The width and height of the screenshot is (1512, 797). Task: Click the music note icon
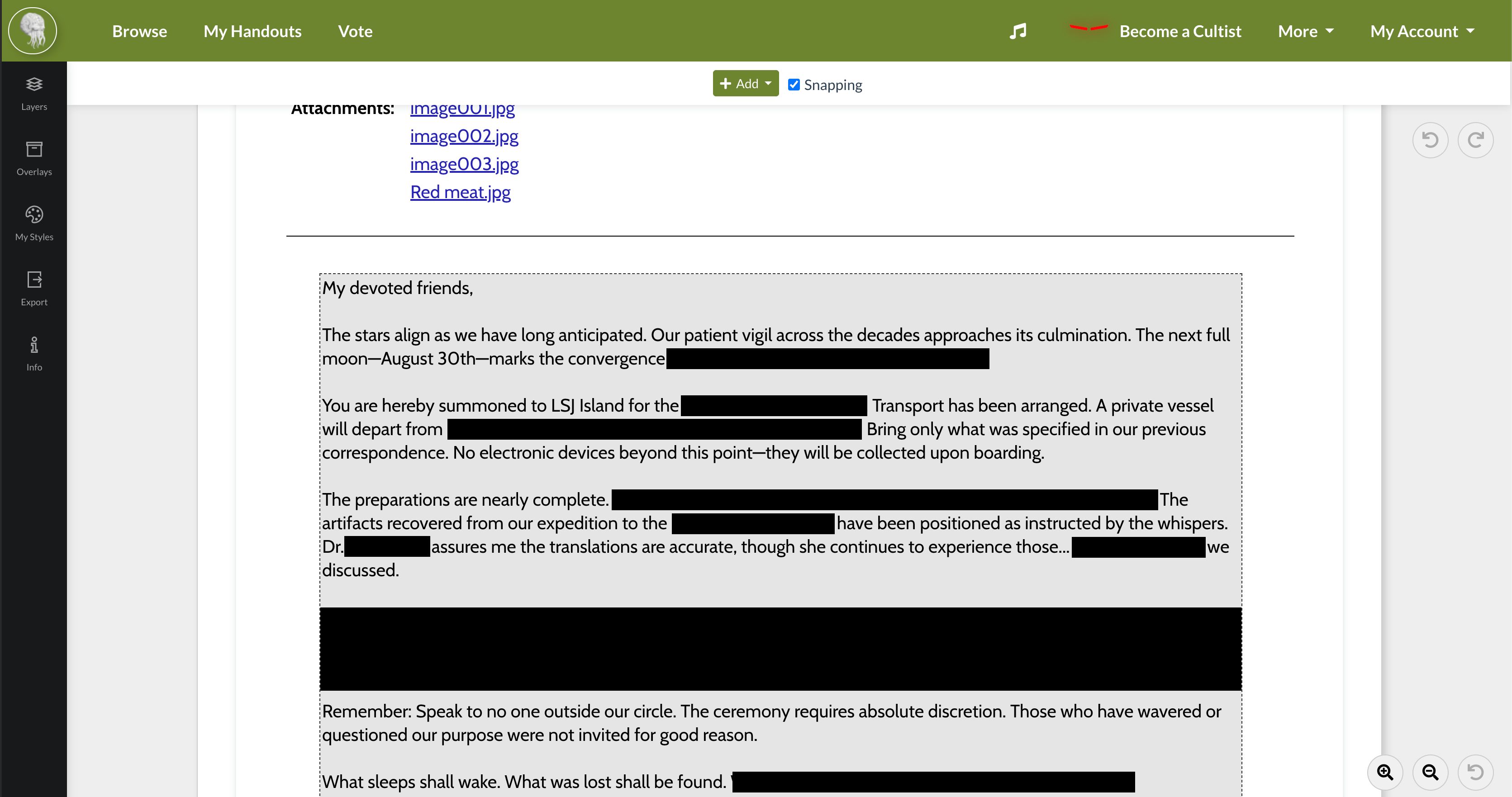tap(1018, 31)
